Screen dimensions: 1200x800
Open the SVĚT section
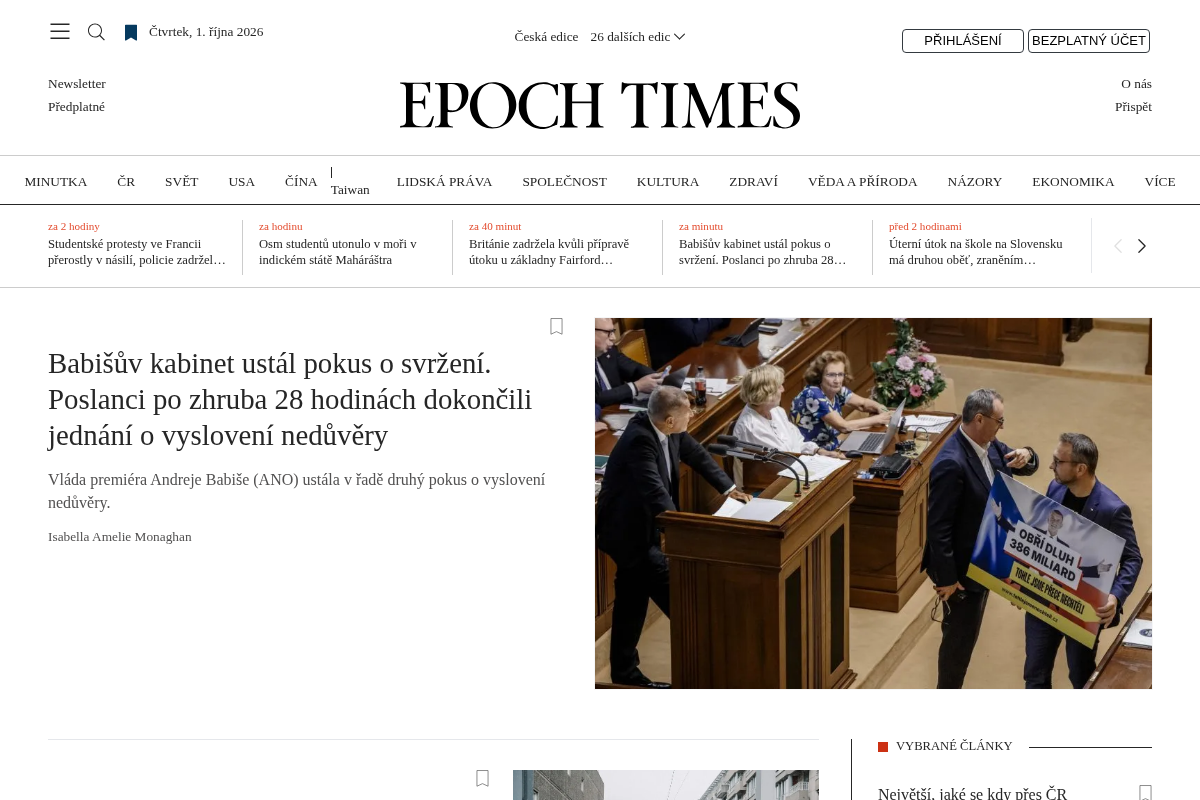(x=182, y=182)
